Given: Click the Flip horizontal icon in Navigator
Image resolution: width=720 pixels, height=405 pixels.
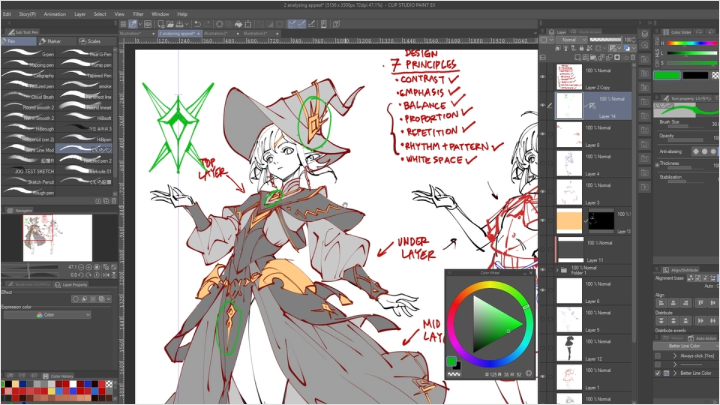Looking at the screenshot, I should [106, 275].
